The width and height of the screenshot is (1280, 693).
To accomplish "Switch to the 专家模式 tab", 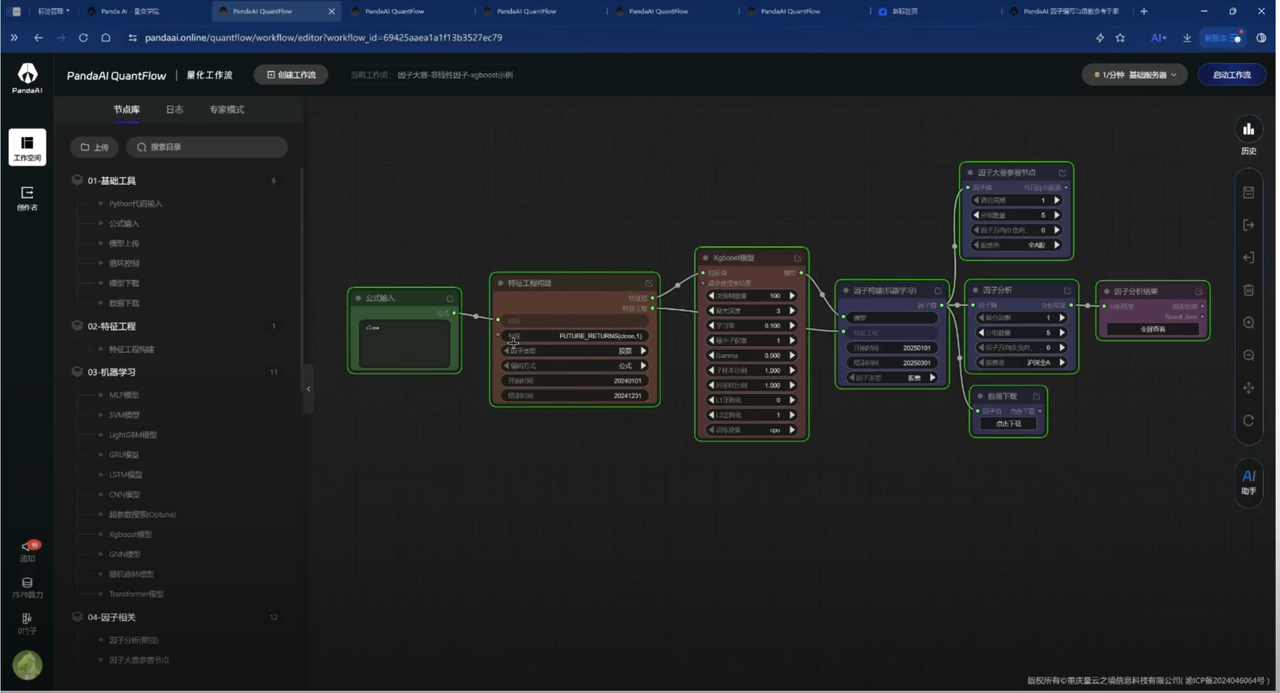I will tap(226, 110).
